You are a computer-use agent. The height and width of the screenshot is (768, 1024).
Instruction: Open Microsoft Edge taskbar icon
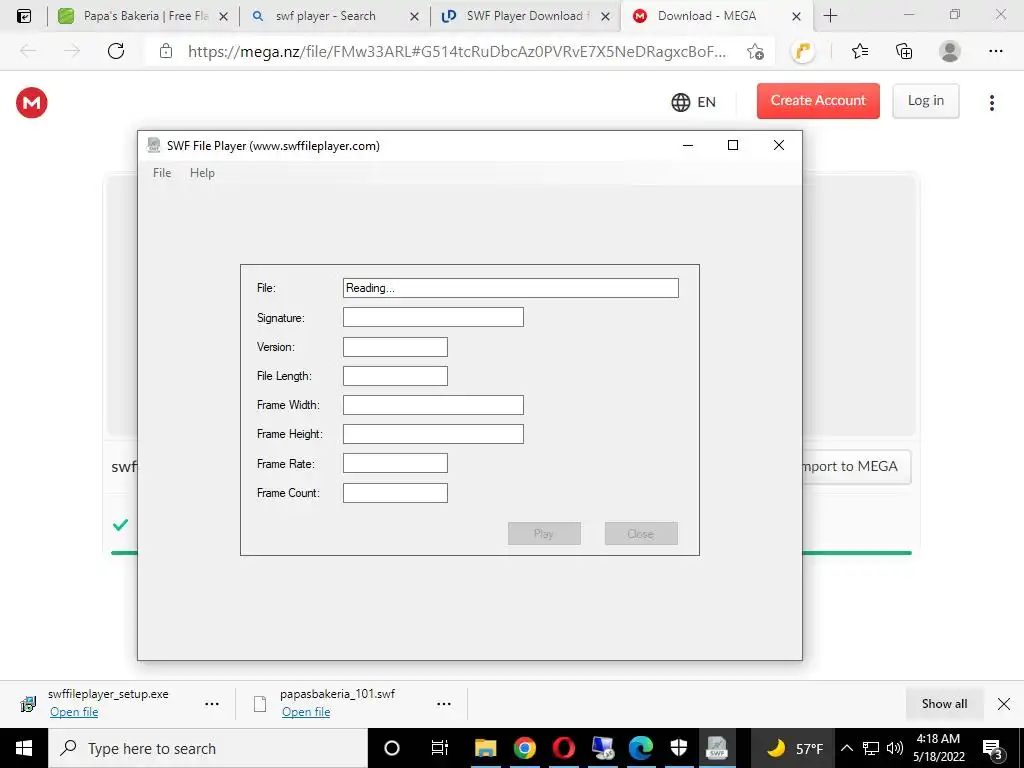click(x=641, y=748)
